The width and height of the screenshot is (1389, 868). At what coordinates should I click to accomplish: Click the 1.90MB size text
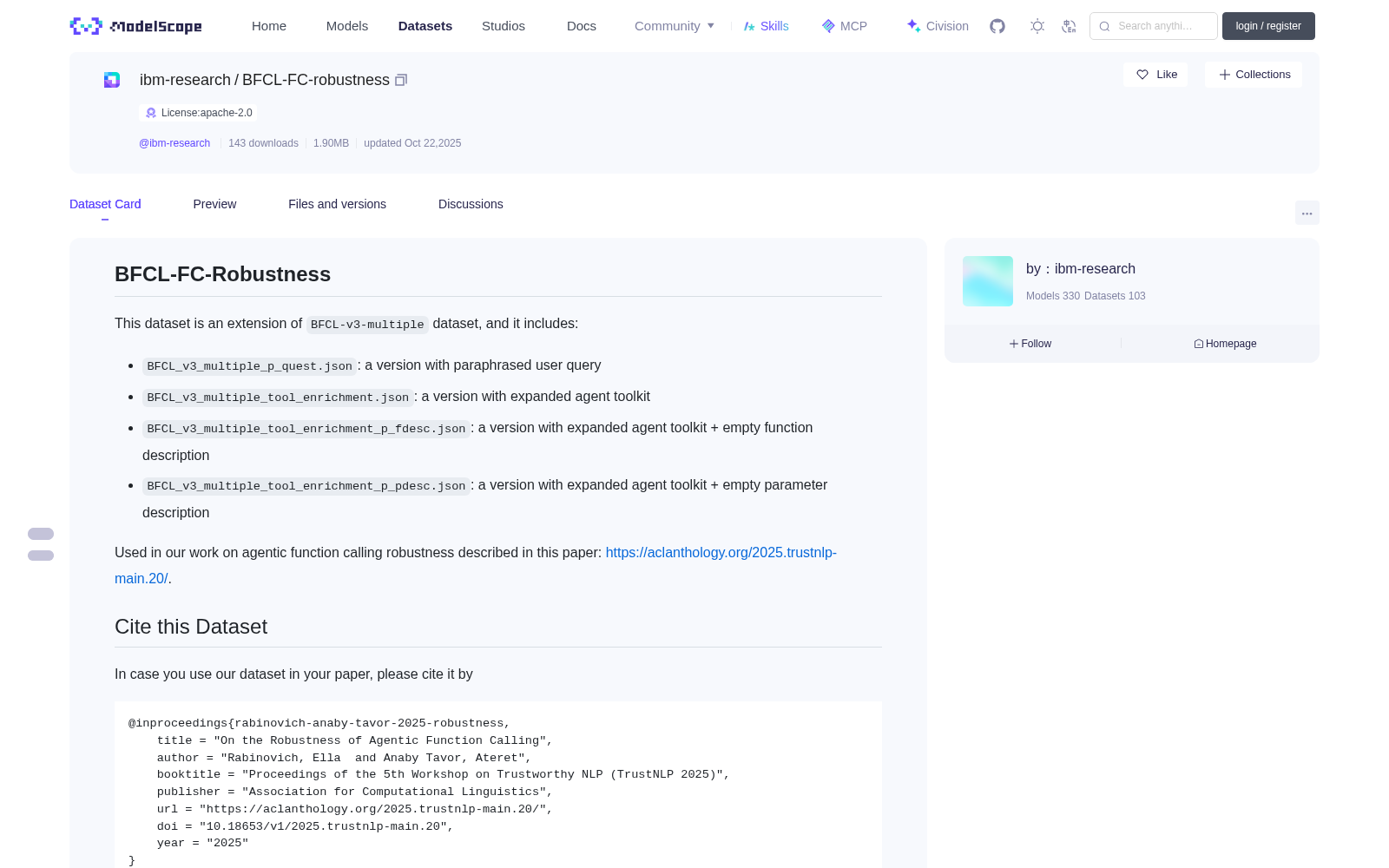(x=331, y=143)
